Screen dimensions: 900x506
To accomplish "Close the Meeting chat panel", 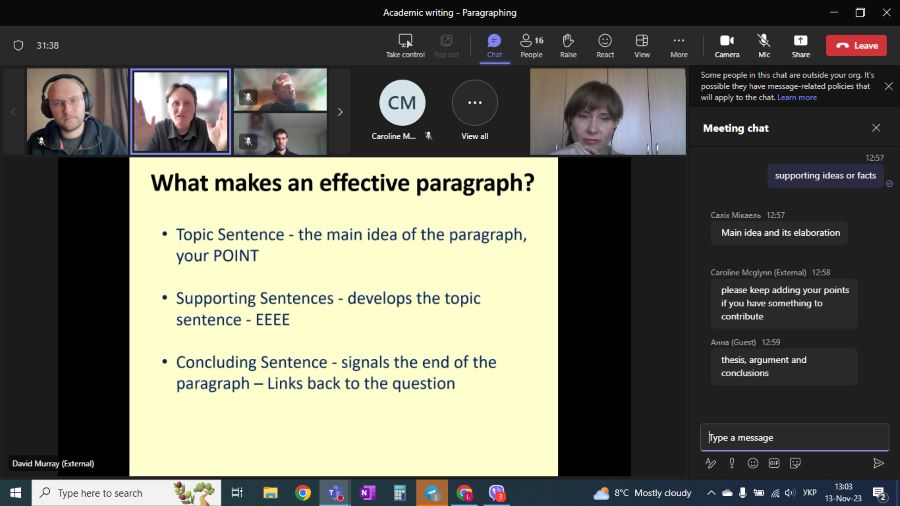I will (876, 128).
